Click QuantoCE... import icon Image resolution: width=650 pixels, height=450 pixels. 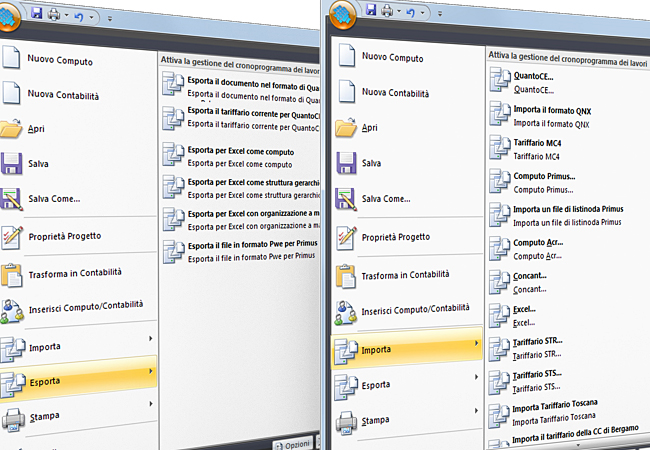point(500,80)
